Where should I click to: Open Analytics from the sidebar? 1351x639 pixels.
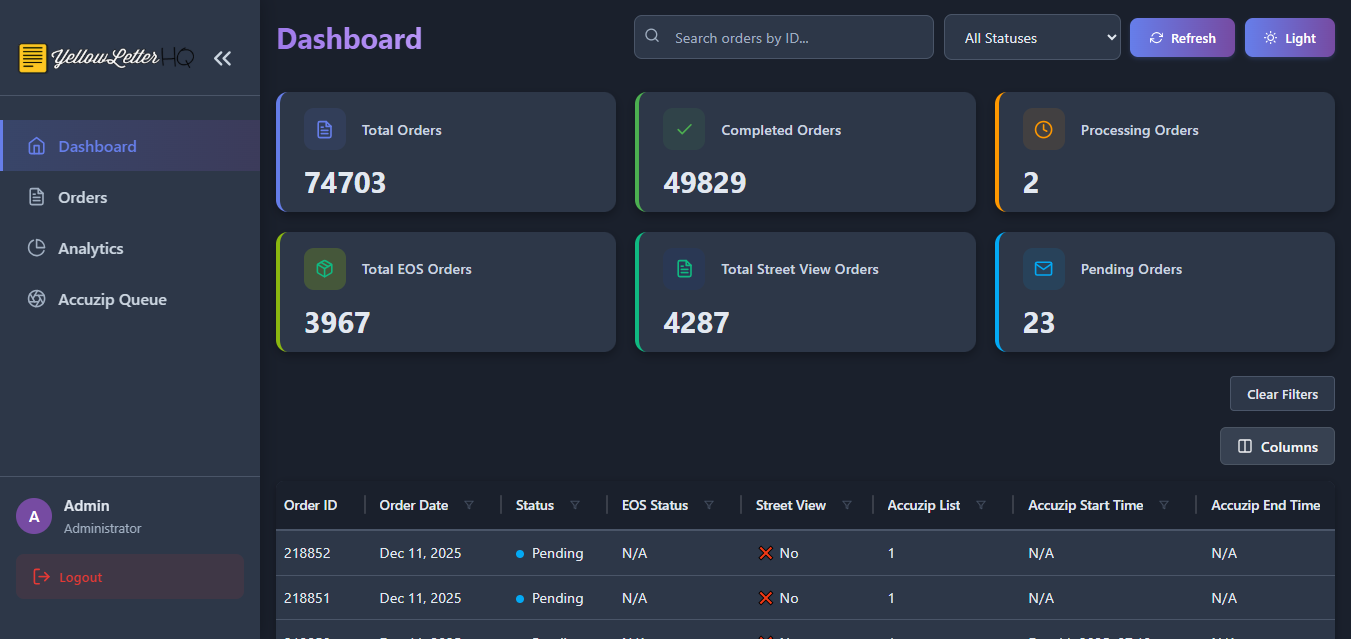pyautogui.click(x=90, y=248)
